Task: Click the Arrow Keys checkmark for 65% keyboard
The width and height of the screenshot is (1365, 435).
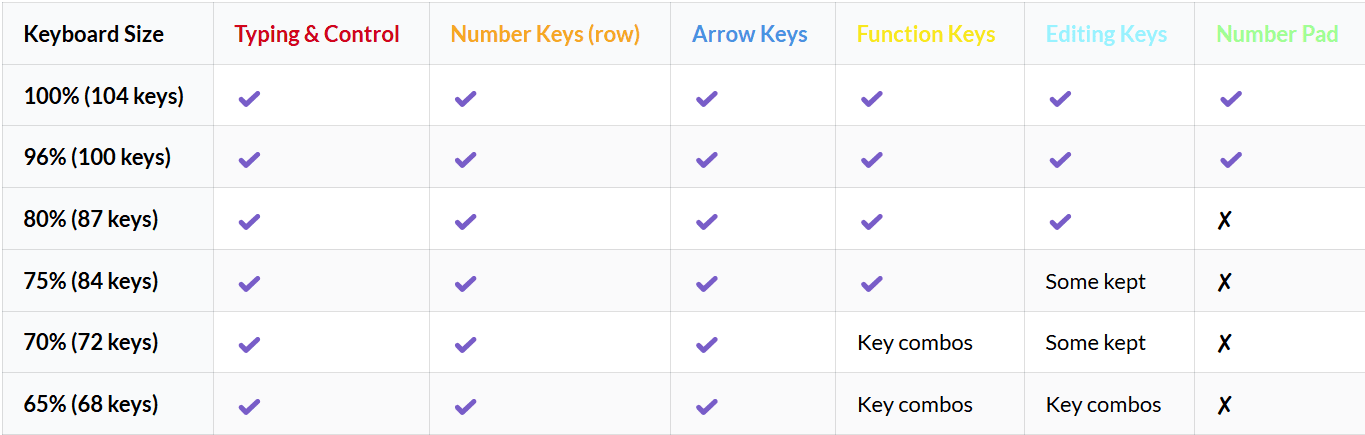Action: click(707, 406)
